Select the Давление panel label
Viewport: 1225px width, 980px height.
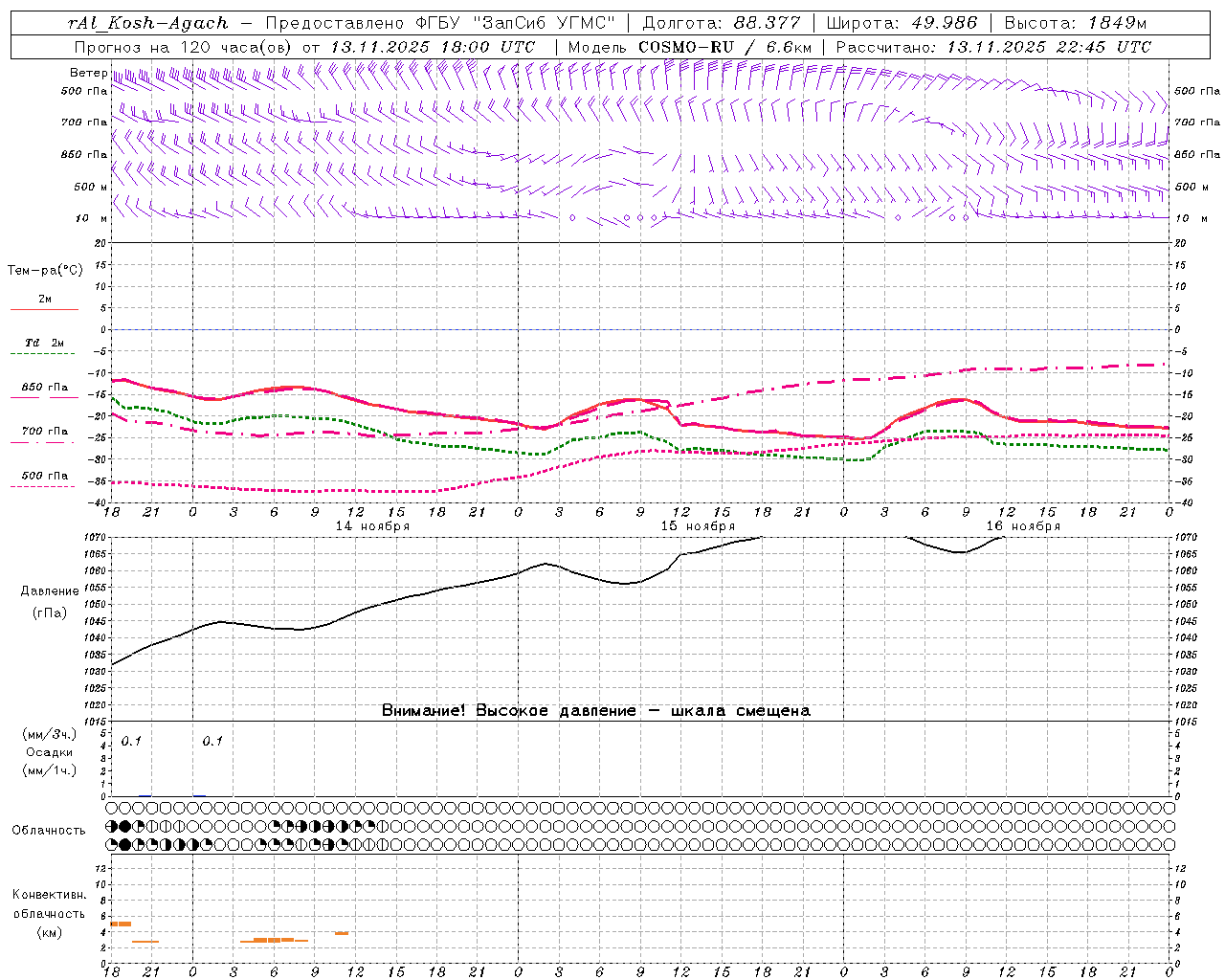click(x=50, y=591)
